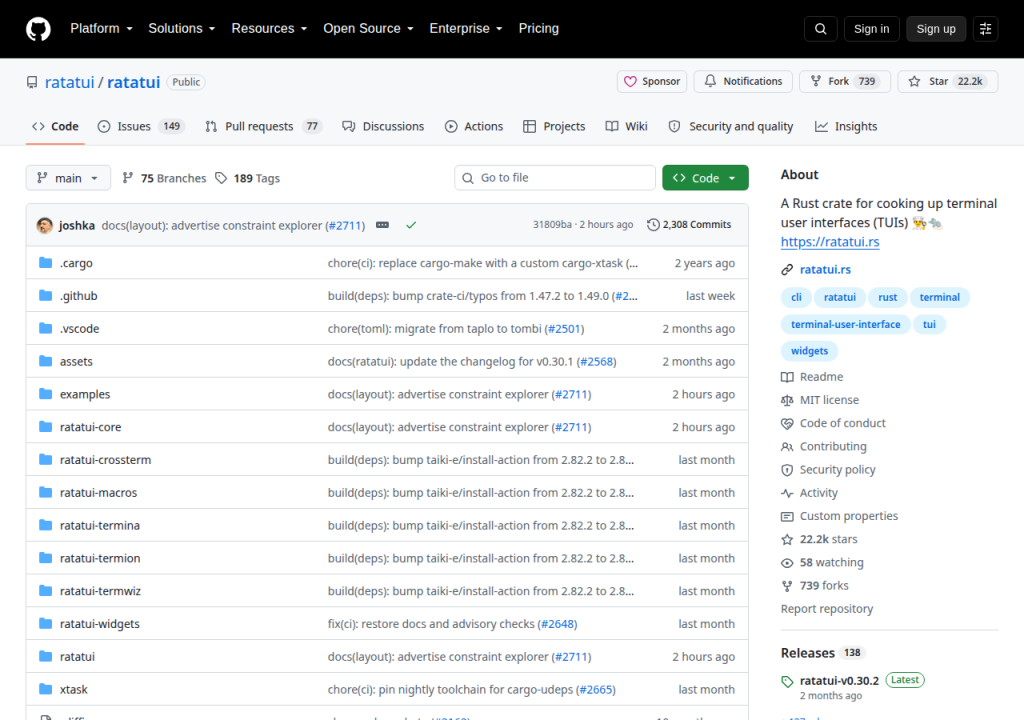Screen dimensions: 1024x720
Task: Open the green Code dropdown button
Action: pos(705,178)
